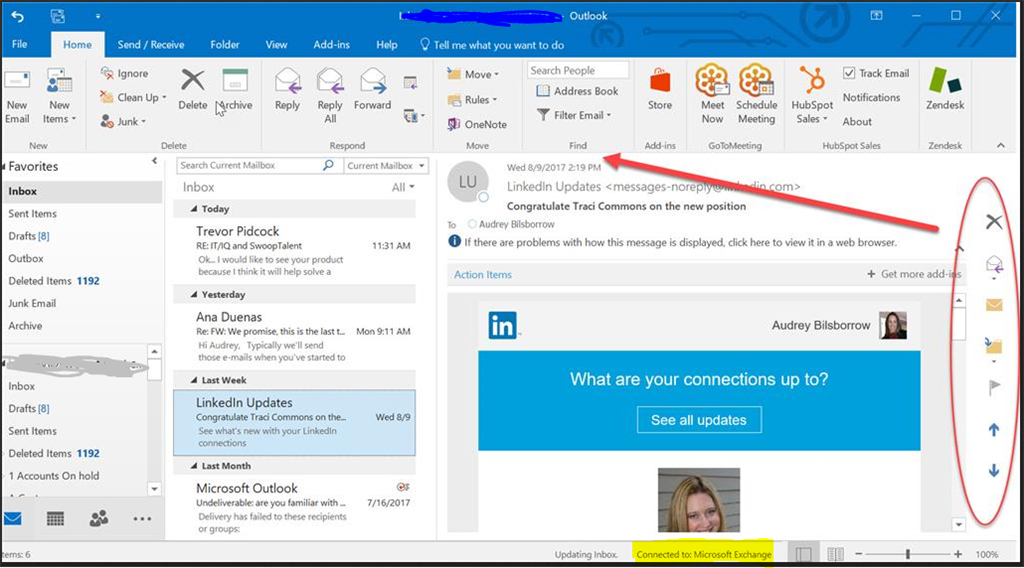The image size is (1024, 568).
Task: Open the File tab
Action: pyautogui.click(x=20, y=44)
